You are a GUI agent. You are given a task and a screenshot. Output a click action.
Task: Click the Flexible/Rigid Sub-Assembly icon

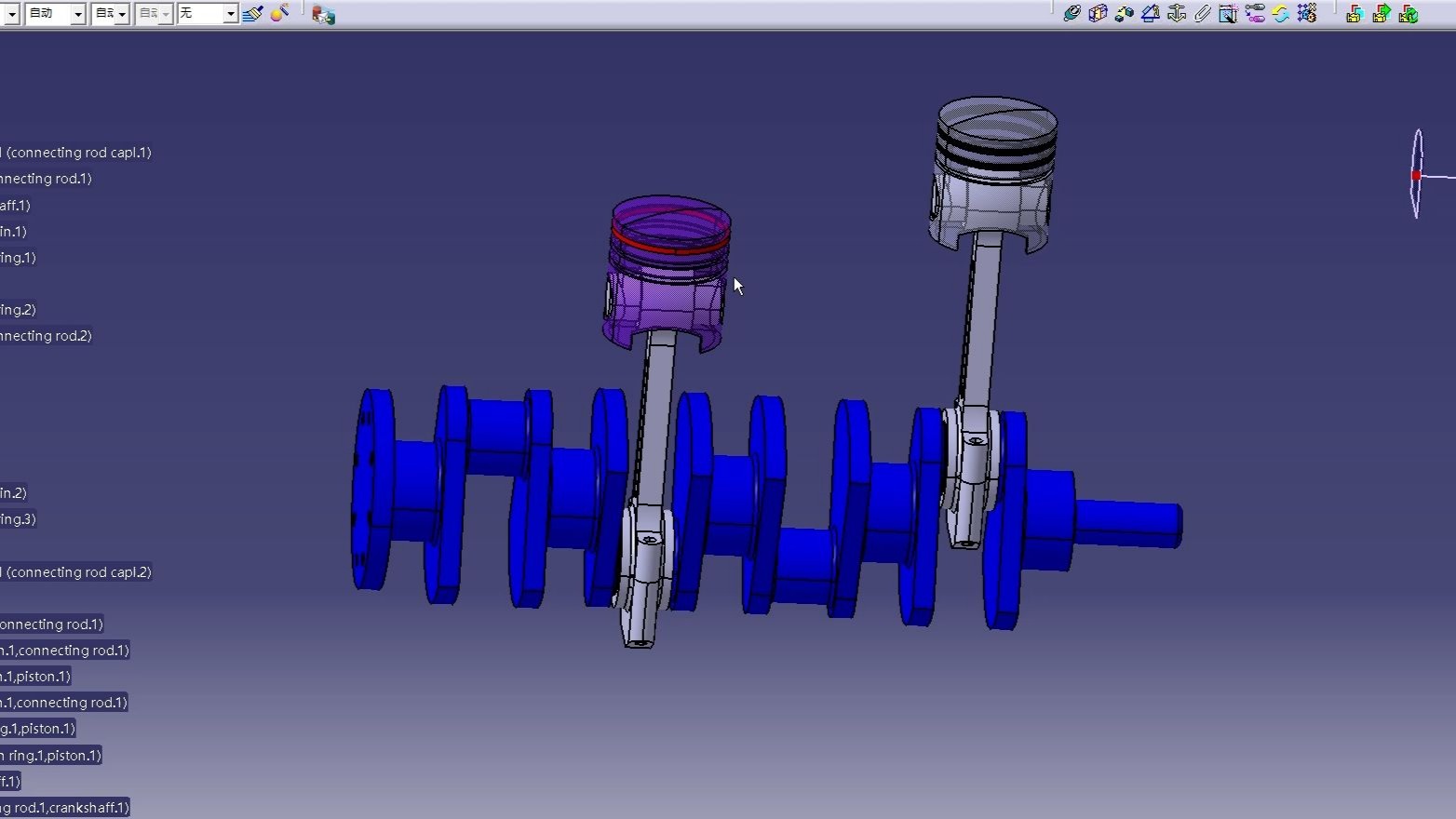1255,13
